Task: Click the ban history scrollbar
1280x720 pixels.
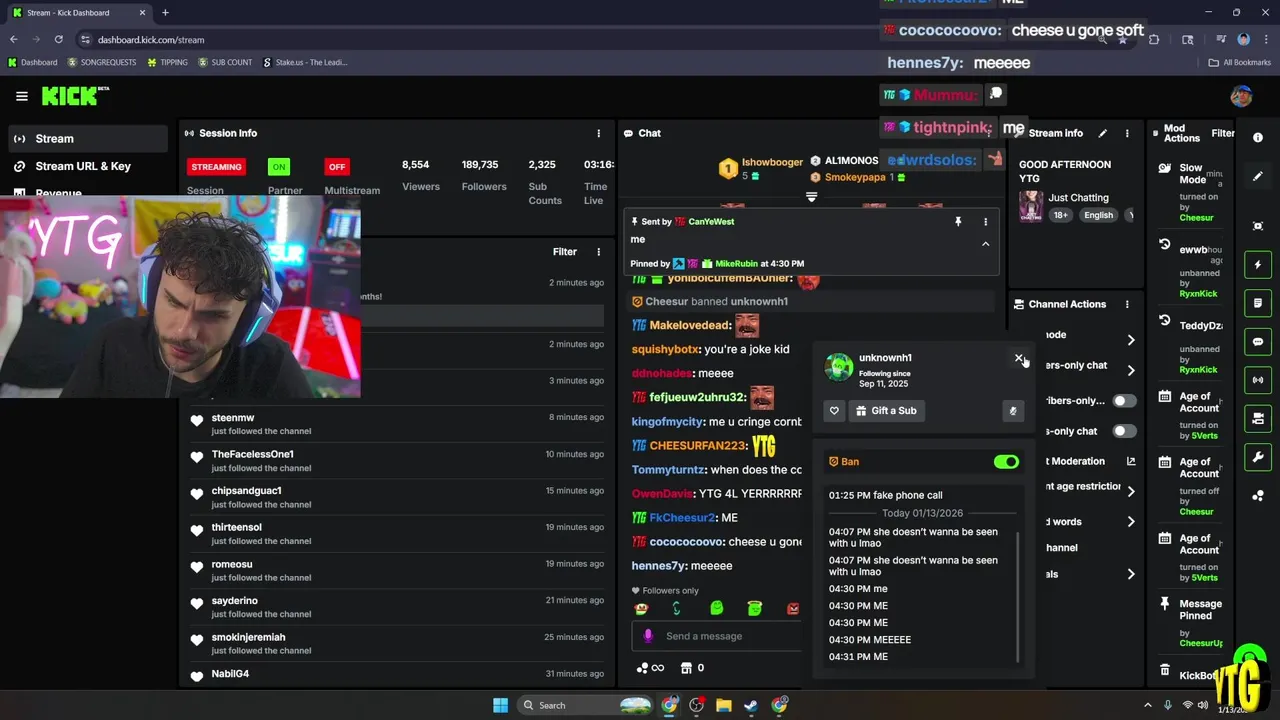Action: [x=1018, y=597]
